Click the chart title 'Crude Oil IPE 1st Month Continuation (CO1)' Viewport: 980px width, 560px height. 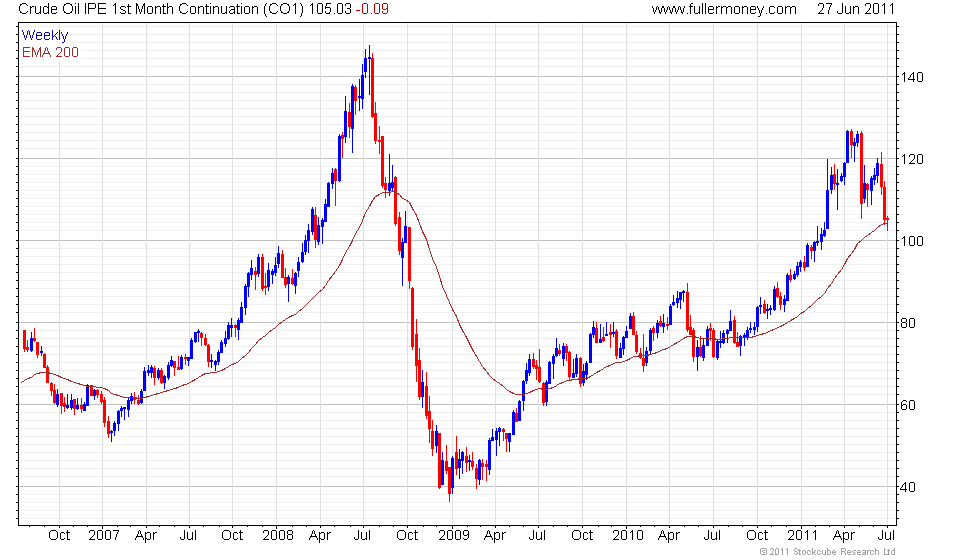(x=162, y=9)
